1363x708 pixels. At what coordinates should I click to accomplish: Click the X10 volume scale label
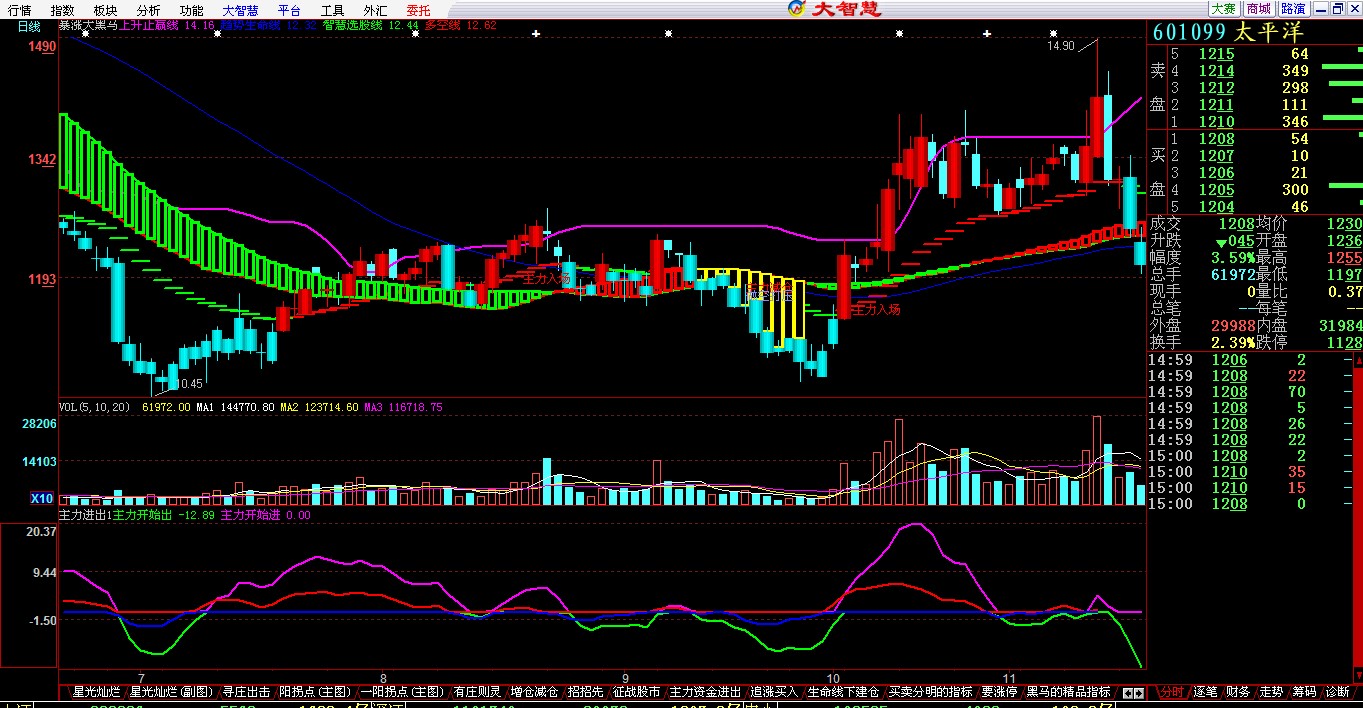click(42, 498)
